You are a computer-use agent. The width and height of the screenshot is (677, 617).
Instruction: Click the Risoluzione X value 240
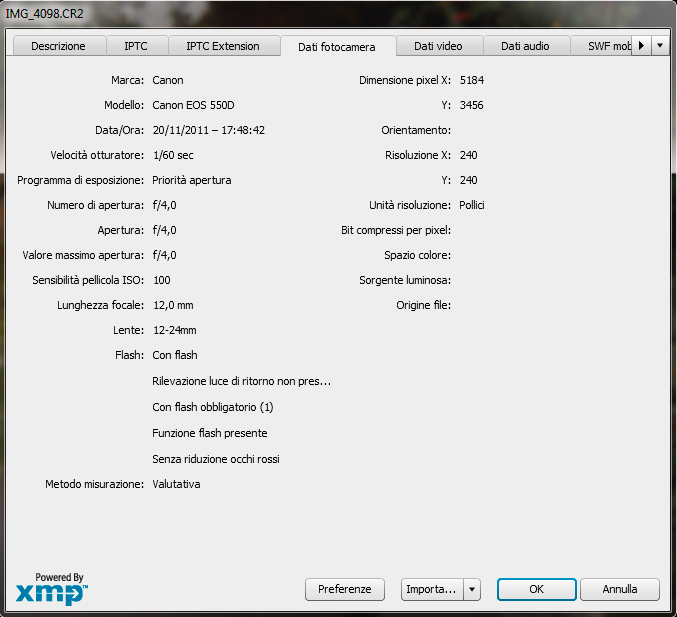[468, 155]
